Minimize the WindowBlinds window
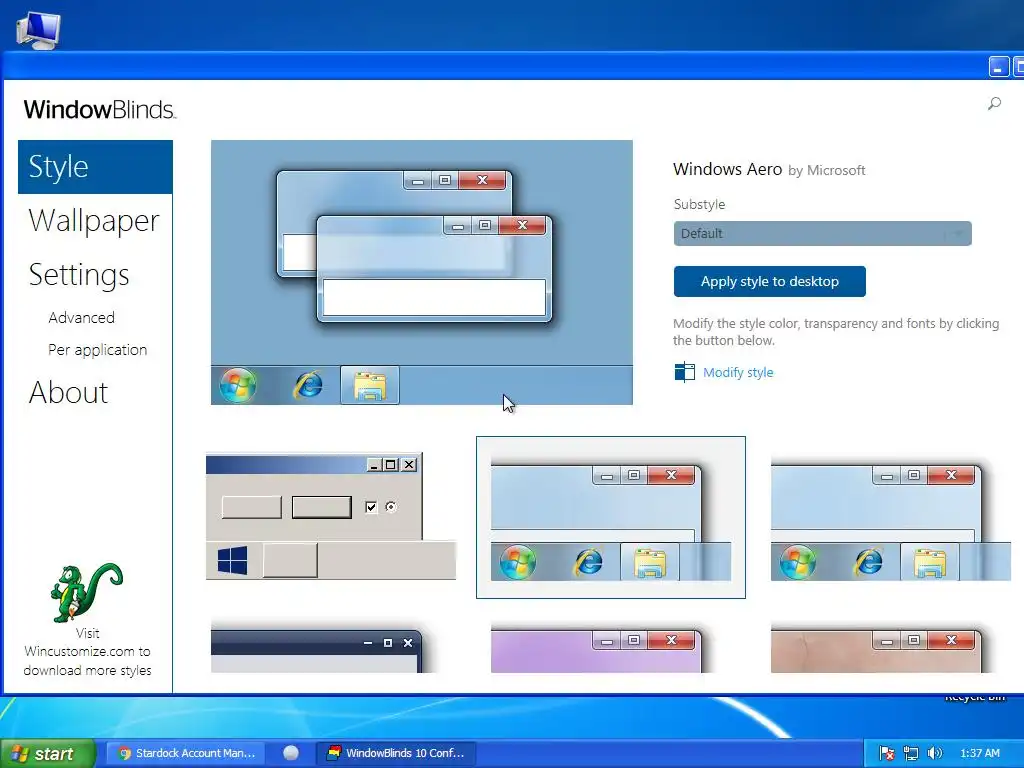This screenshot has width=1024, height=768. point(999,67)
